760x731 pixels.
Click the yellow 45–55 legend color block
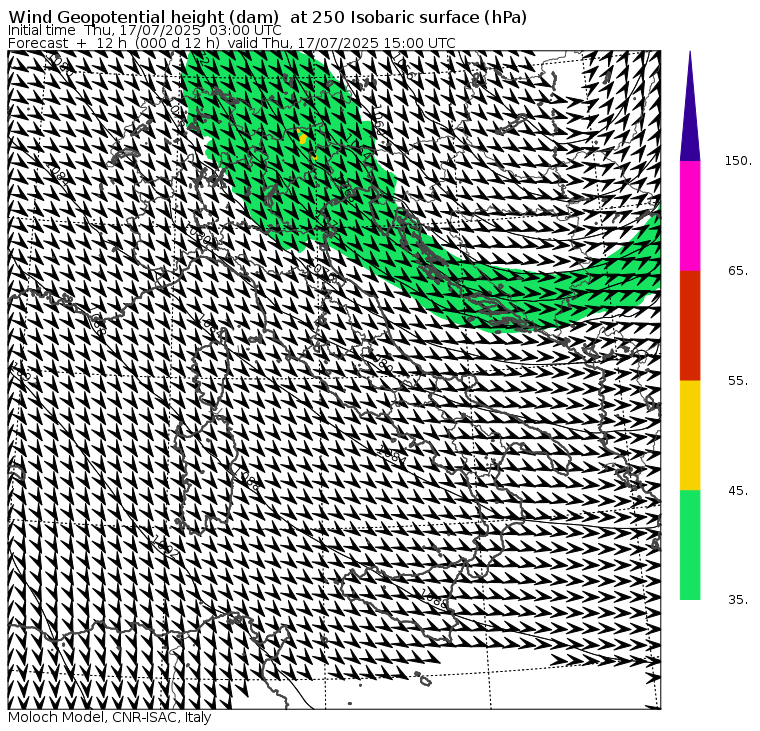pyautogui.click(x=690, y=435)
